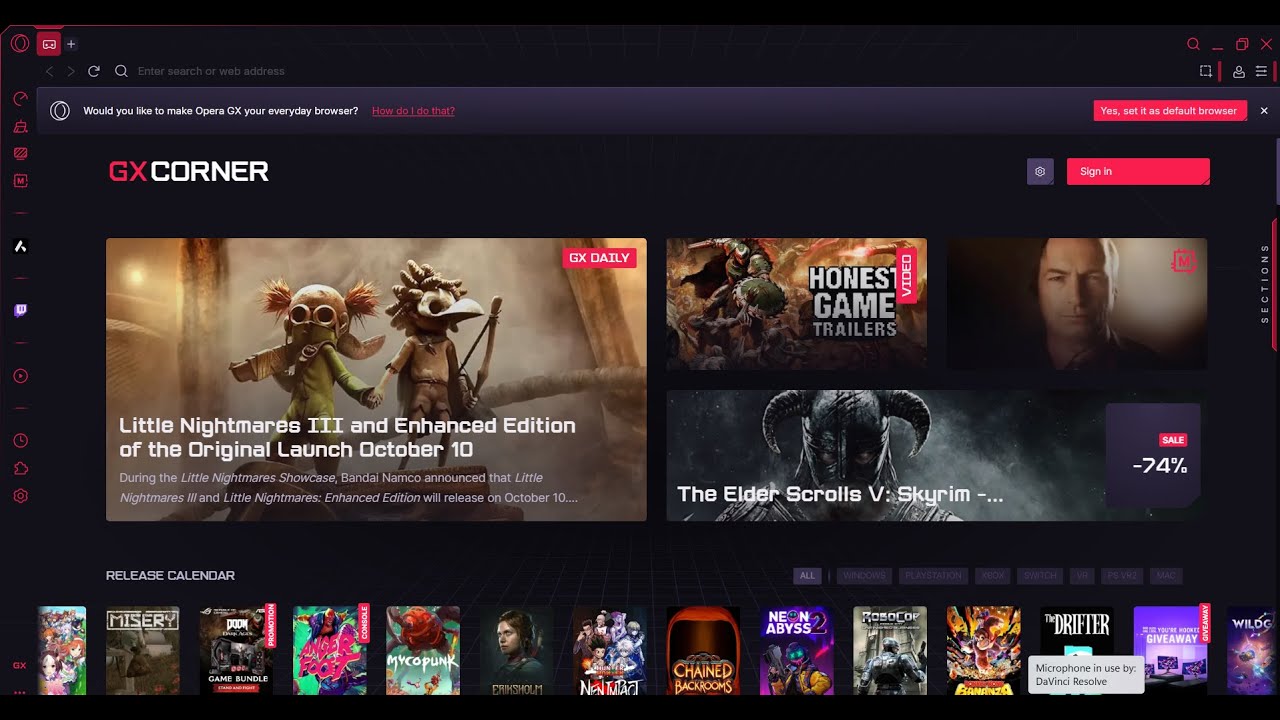Filter release calendar by Xbox
The width and height of the screenshot is (1280, 720).
click(993, 576)
